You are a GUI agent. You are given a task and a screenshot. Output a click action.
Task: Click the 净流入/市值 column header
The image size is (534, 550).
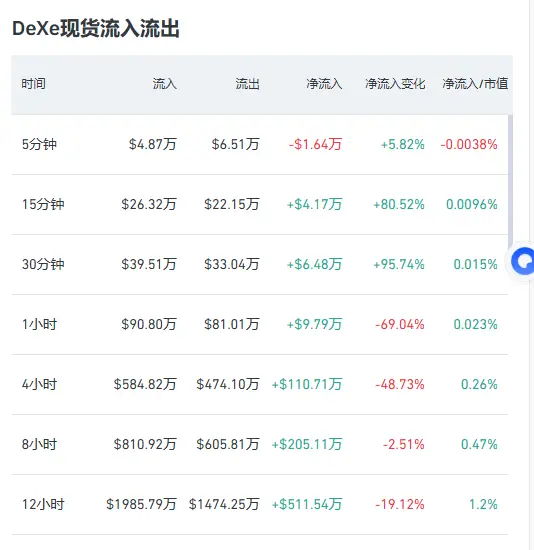point(475,84)
